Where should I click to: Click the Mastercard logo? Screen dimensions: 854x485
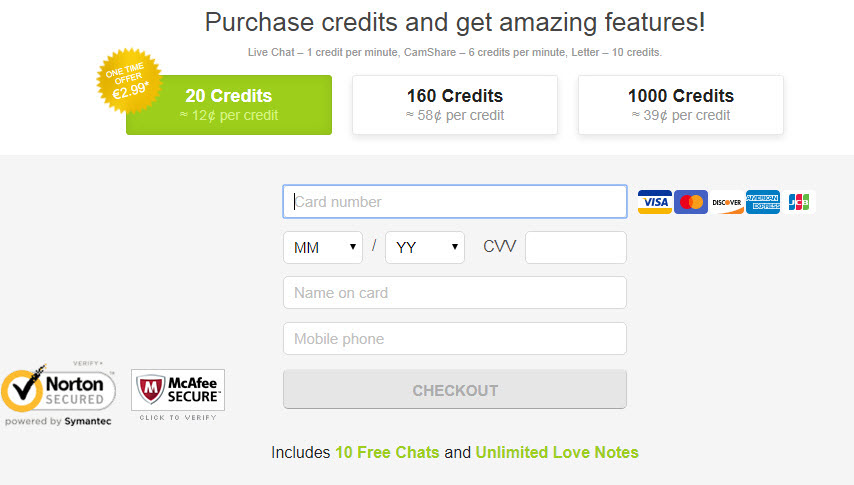click(691, 202)
